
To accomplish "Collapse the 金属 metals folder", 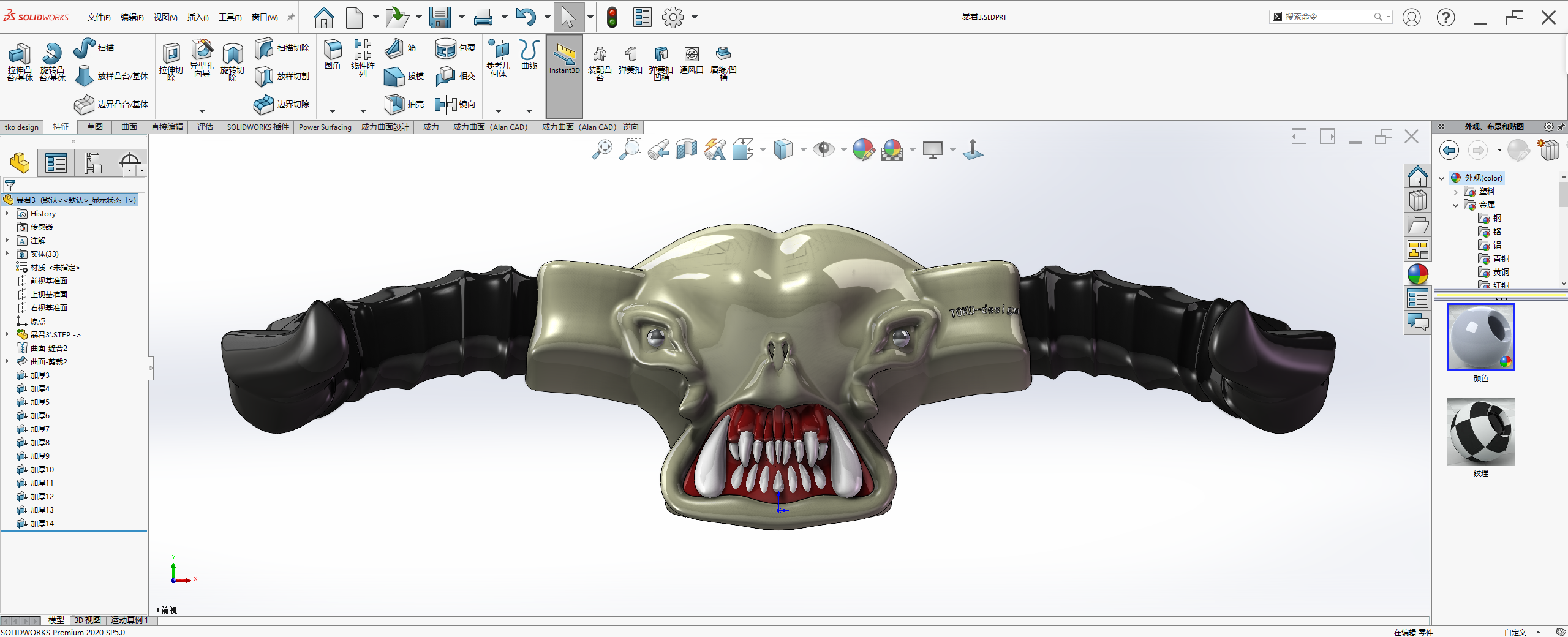I will pos(1456,205).
